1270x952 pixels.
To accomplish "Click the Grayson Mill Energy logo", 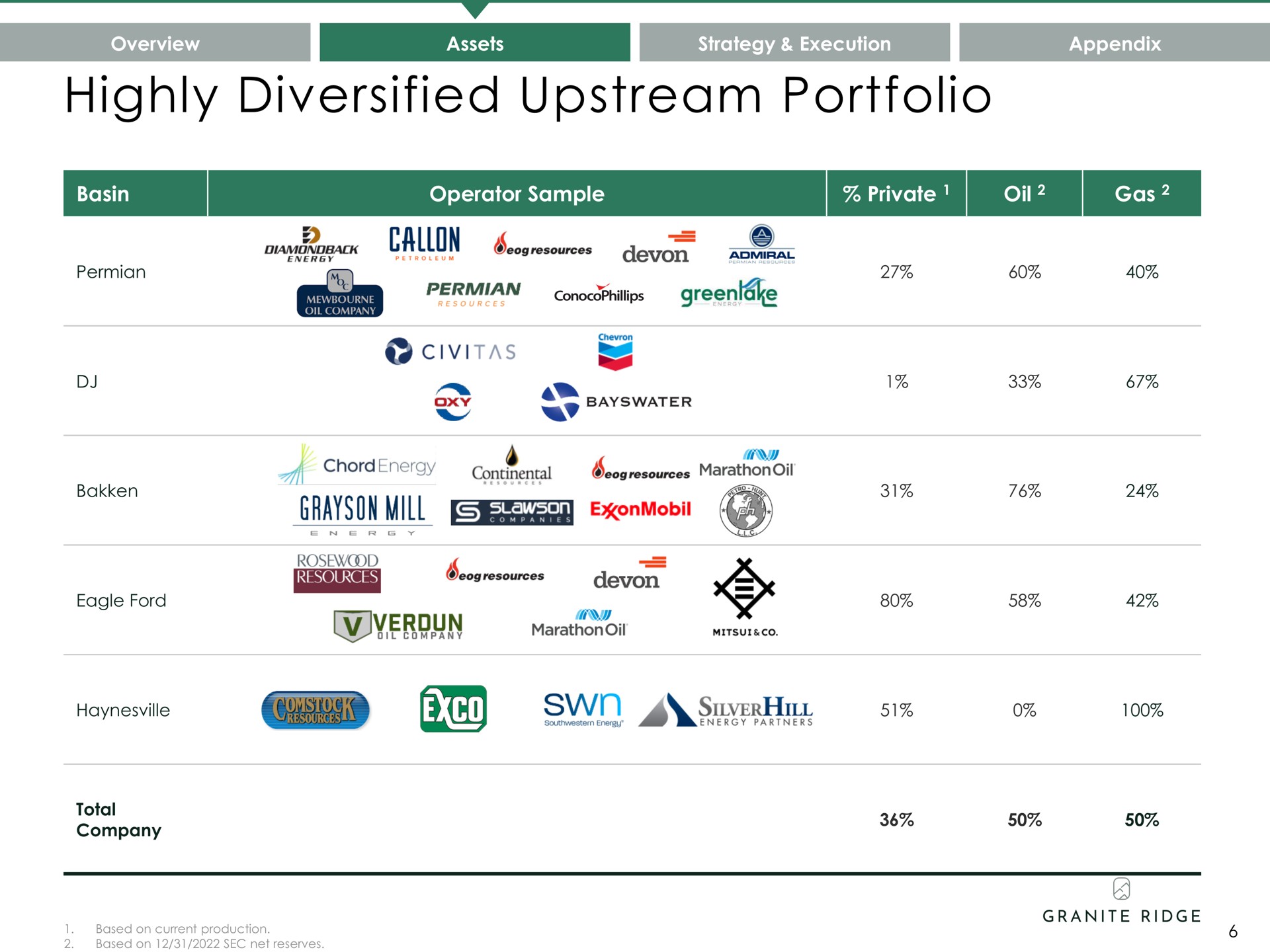I will (362, 515).
